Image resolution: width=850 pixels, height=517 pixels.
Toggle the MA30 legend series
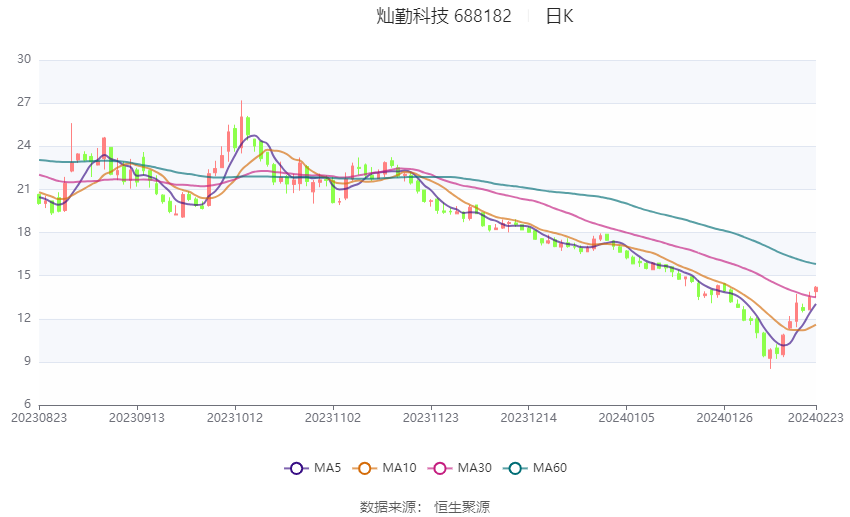click(460, 468)
